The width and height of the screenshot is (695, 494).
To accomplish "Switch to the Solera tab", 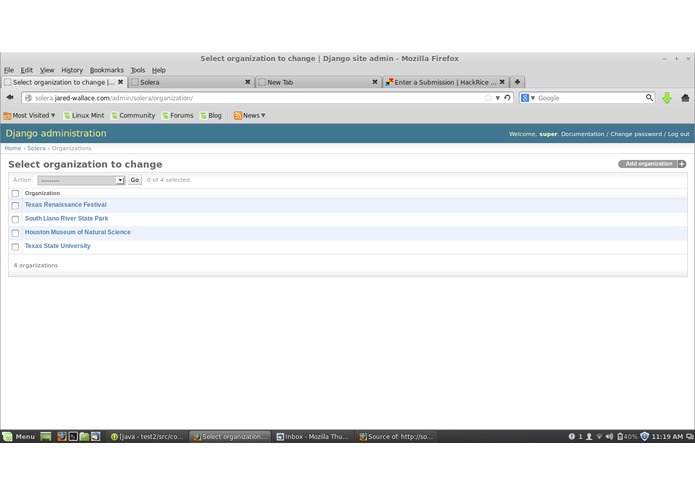I will coord(191,82).
